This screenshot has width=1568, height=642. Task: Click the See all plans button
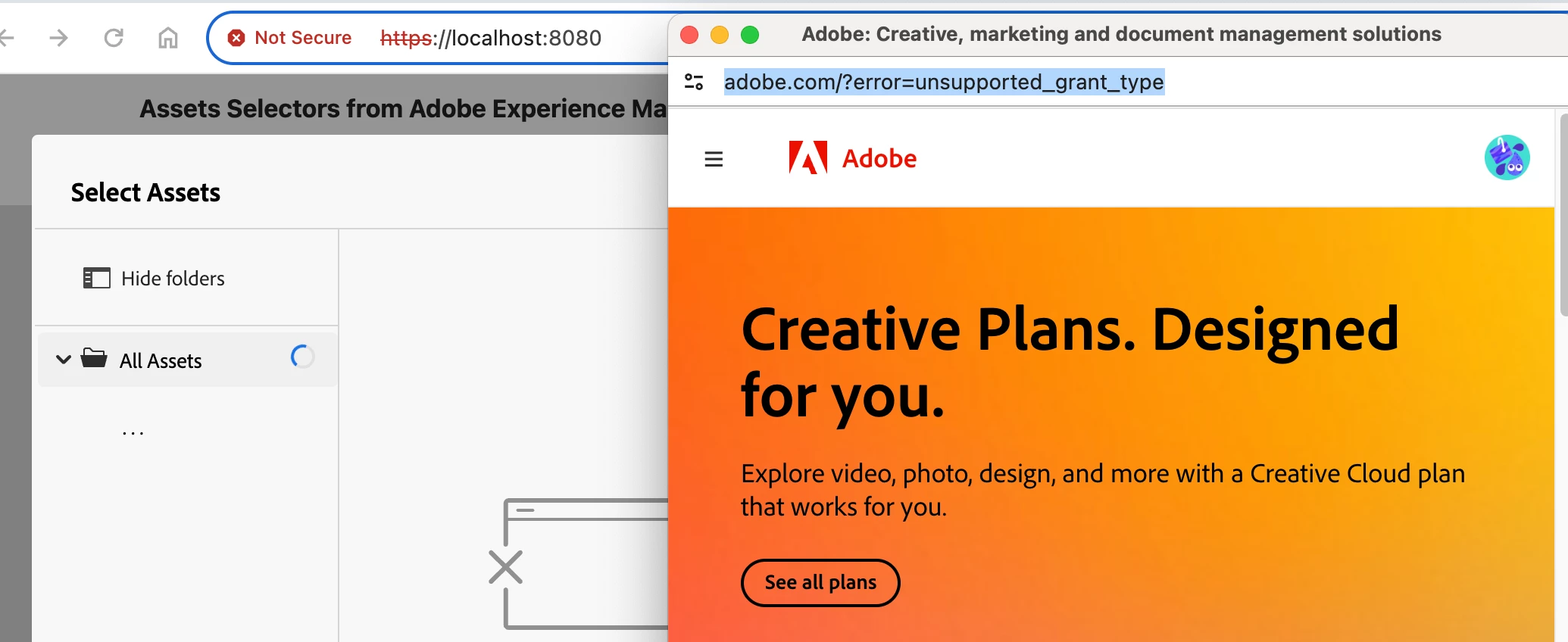(x=820, y=582)
